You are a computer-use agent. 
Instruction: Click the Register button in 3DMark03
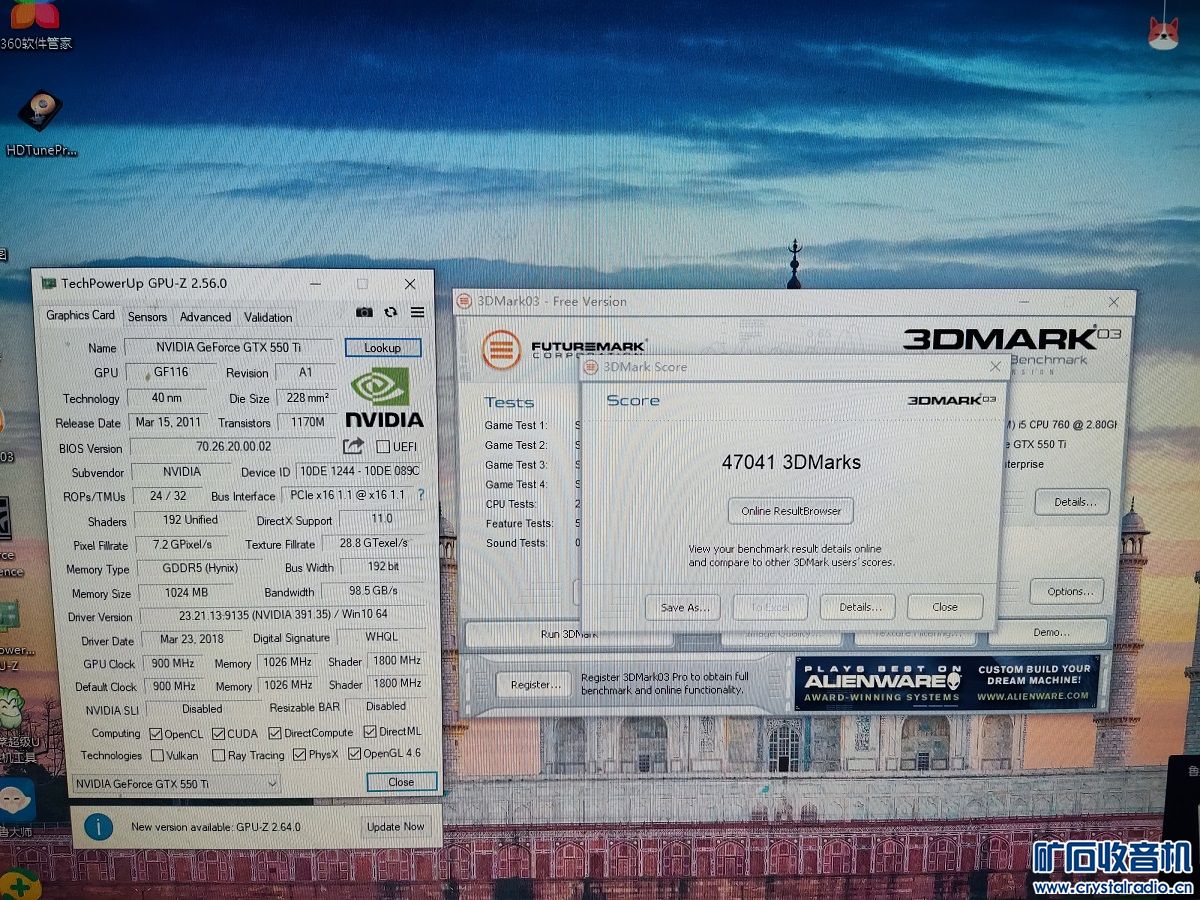(534, 685)
